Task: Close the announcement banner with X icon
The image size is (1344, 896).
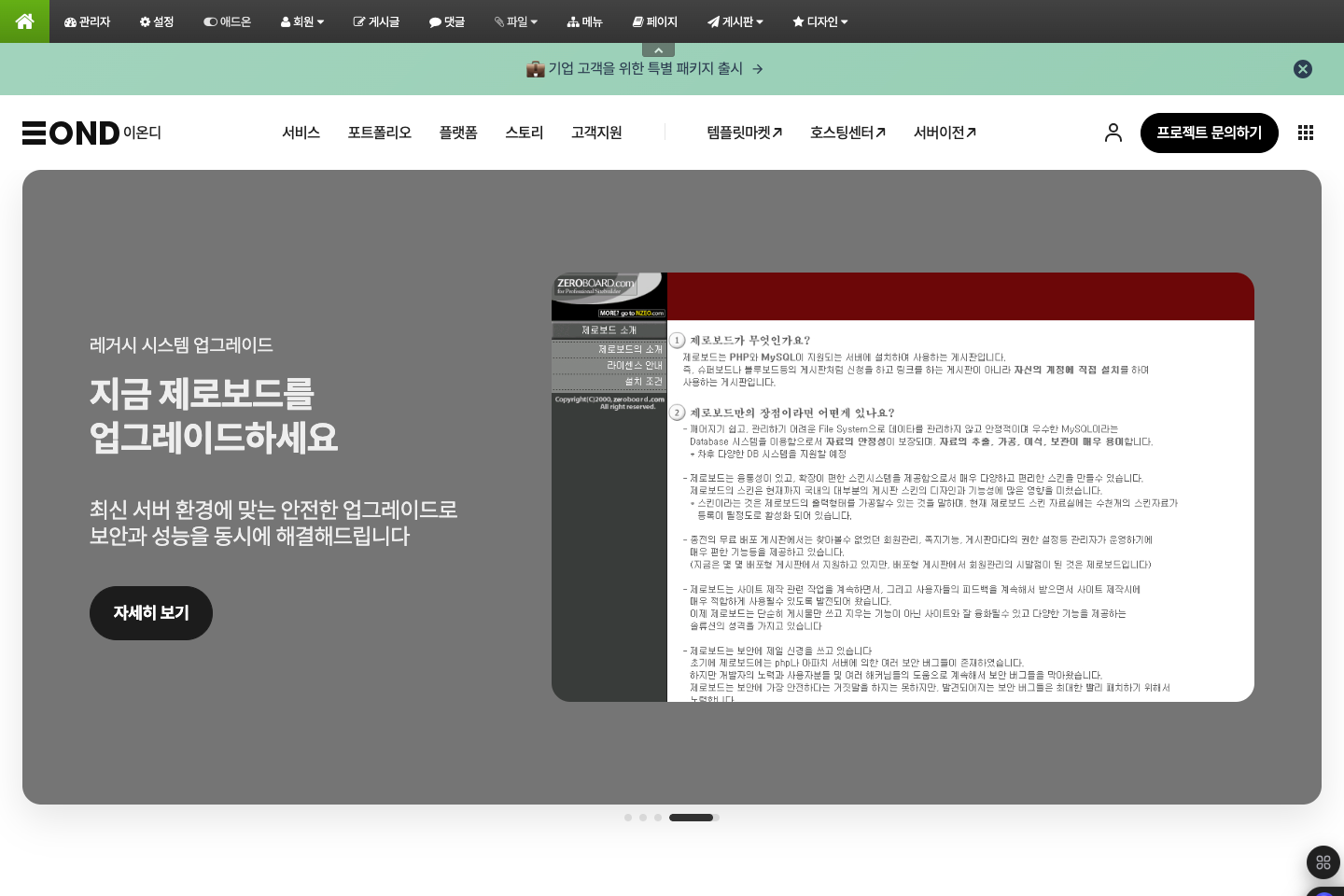Action: pyautogui.click(x=1302, y=69)
